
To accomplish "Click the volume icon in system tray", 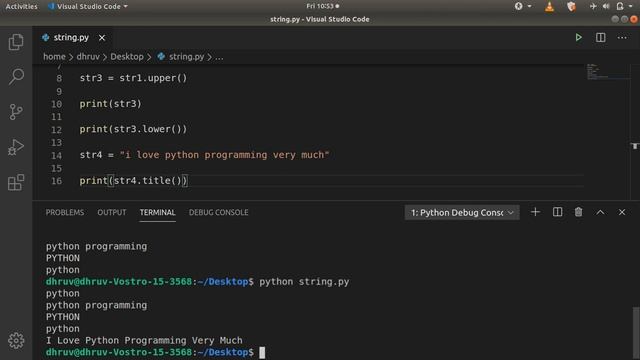I will 606,7.
